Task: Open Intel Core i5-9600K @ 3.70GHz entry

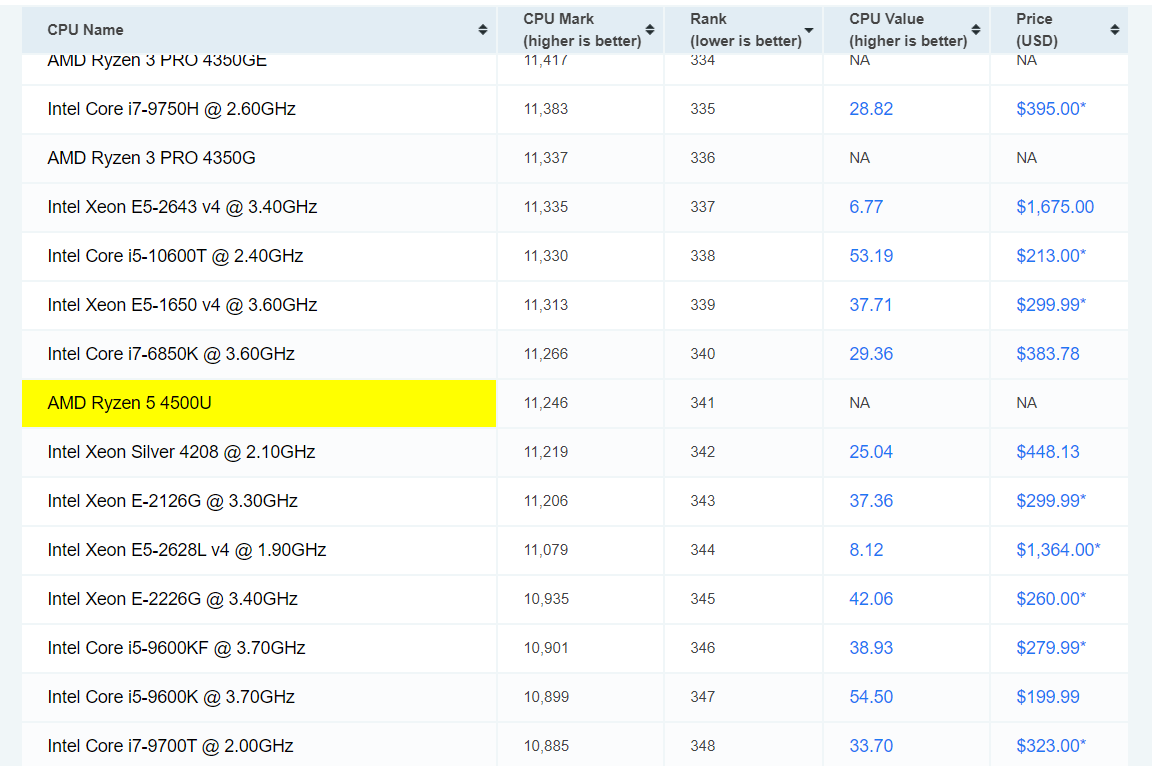Action: [170, 697]
